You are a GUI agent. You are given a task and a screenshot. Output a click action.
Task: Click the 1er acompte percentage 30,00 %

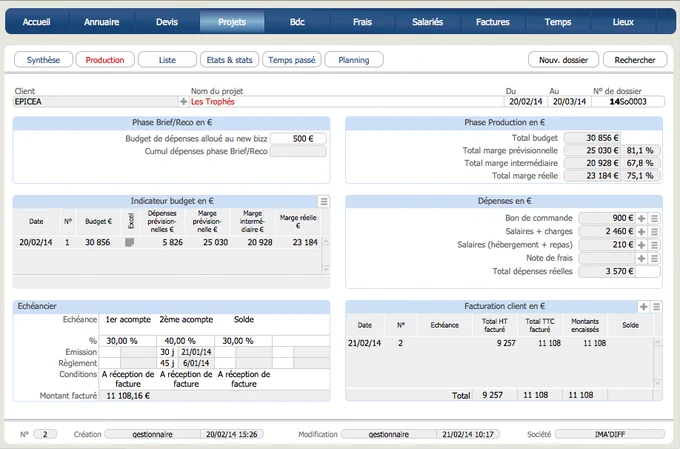pos(128,341)
